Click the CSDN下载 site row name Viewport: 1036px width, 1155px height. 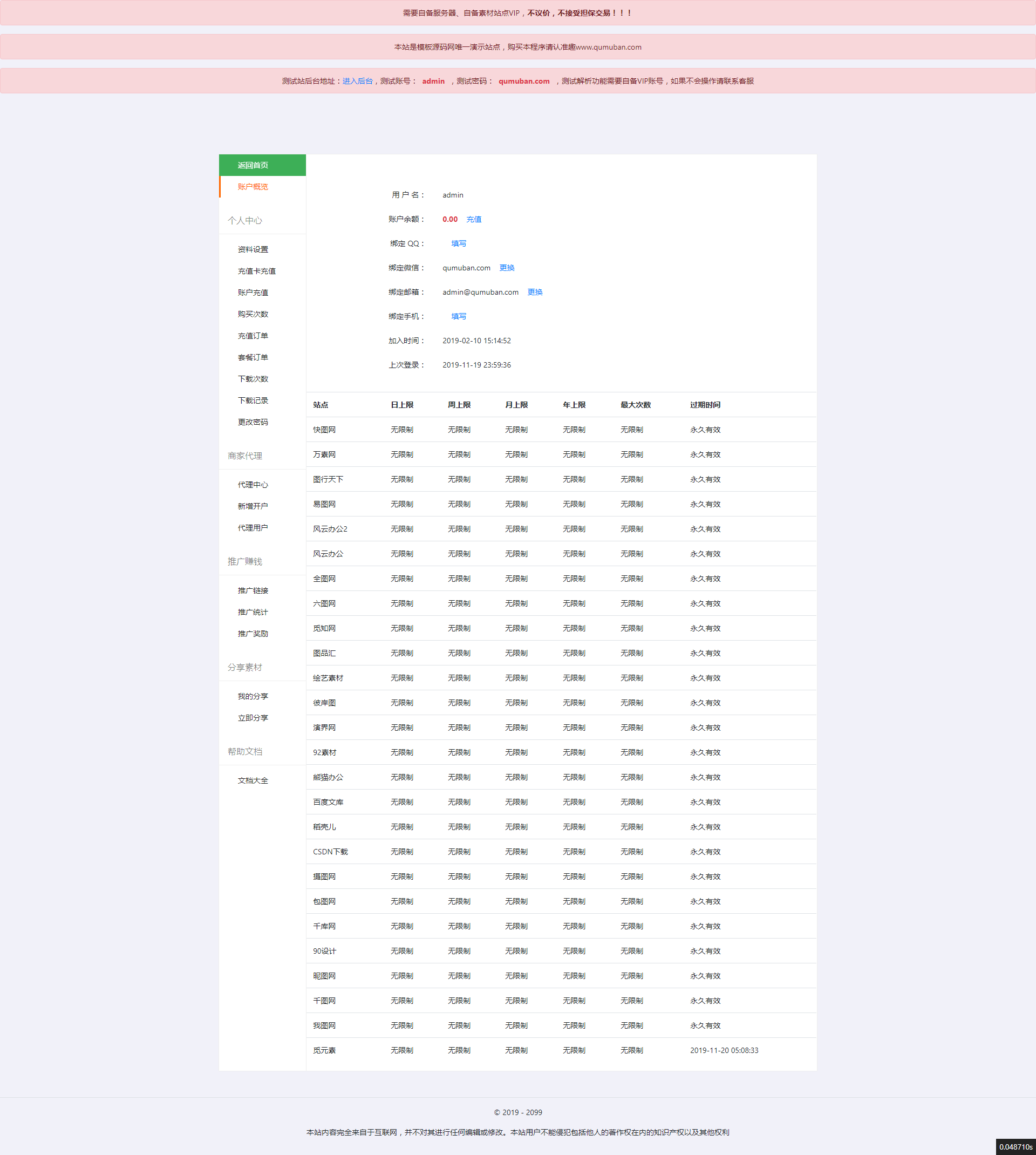point(330,852)
